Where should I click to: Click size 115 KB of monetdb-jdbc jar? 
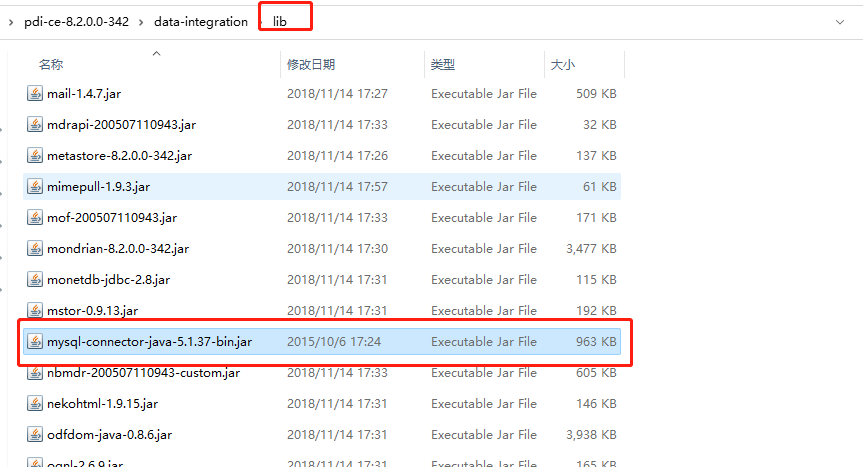[x=596, y=279]
